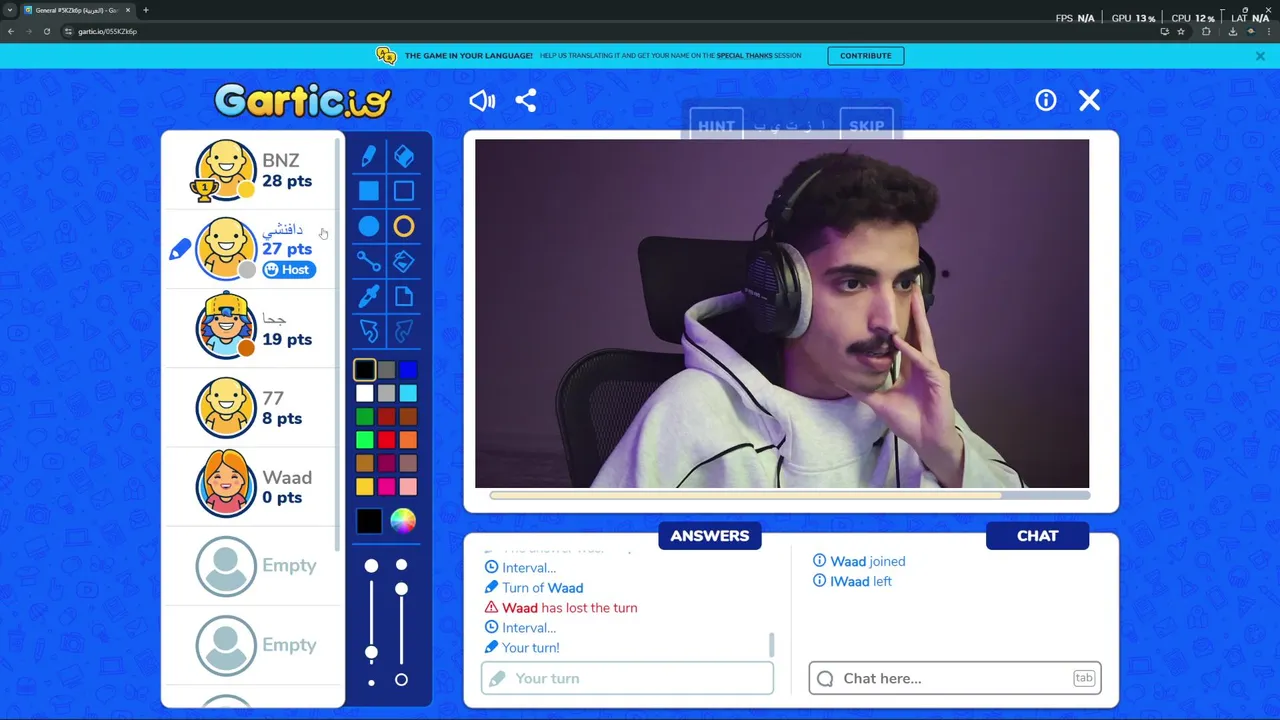The width and height of the screenshot is (1280, 720).
Task: Click the opacity slider handle
Action: pos(401,589)
